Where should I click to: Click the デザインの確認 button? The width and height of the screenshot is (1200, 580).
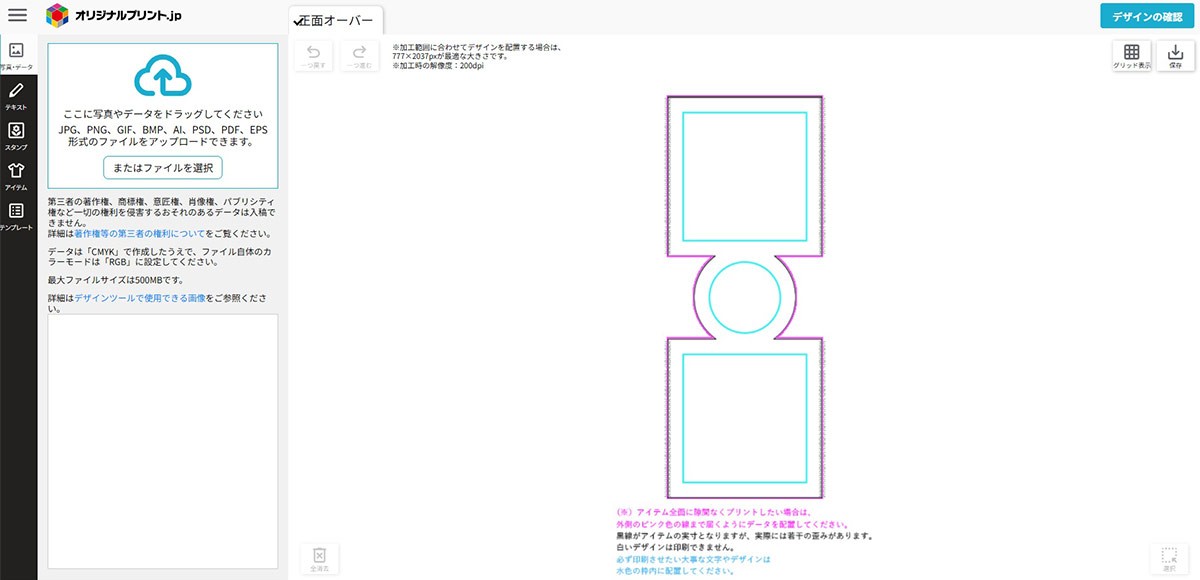pos(1147,16)
